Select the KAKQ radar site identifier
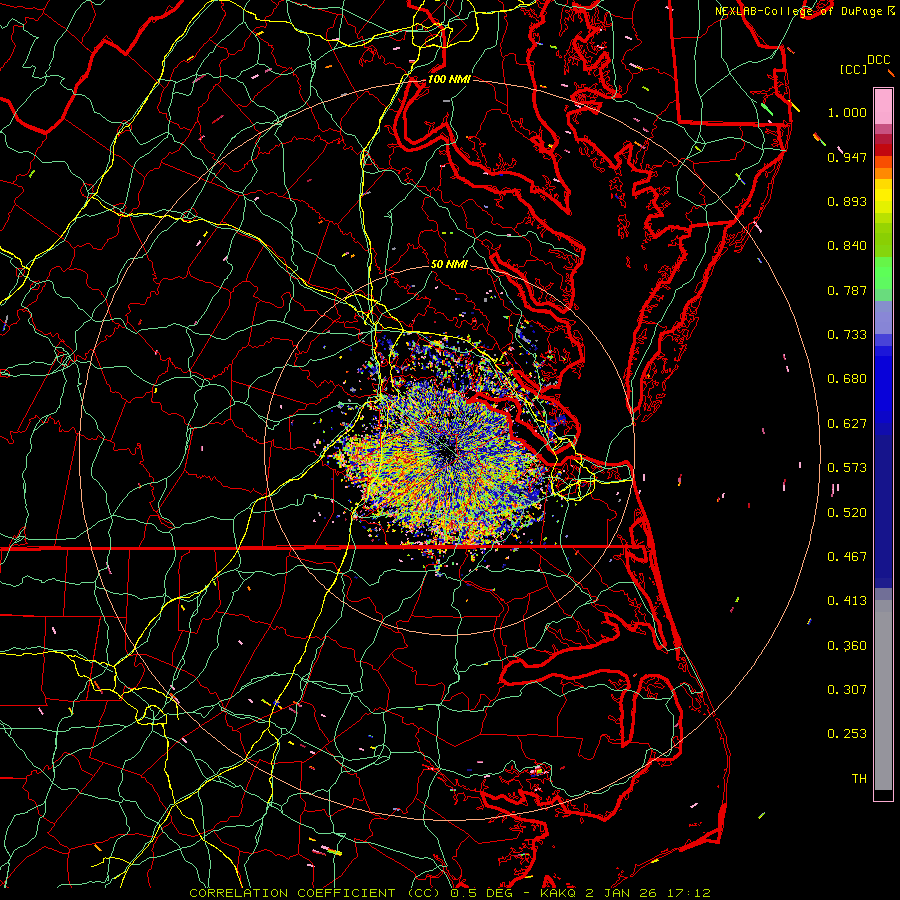Image resolution: width=900 pixels, height=900 pixels. click(558, 893)
